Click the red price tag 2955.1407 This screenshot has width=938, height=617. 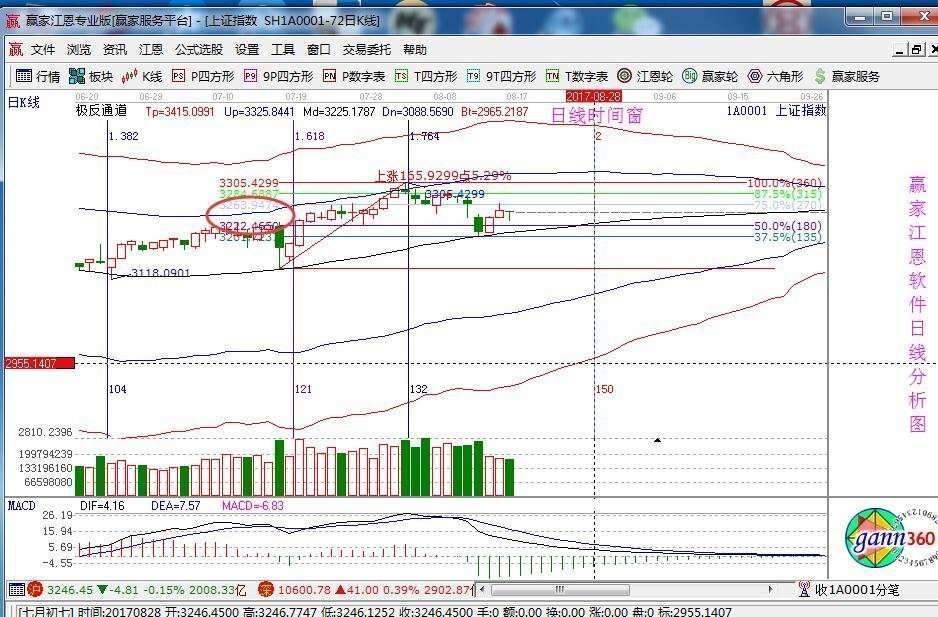tap(40, 363)
